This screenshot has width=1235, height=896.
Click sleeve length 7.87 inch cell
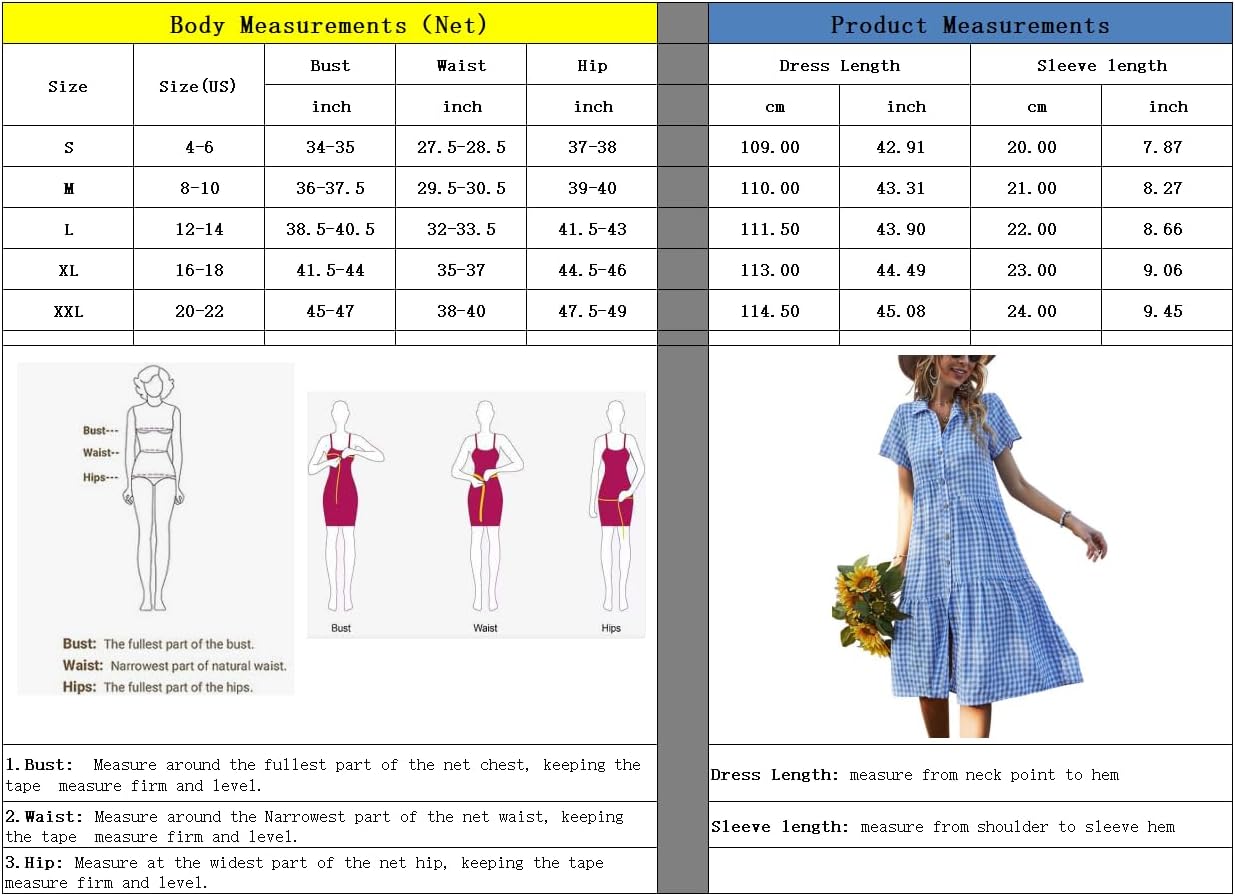pos(1167,147)
